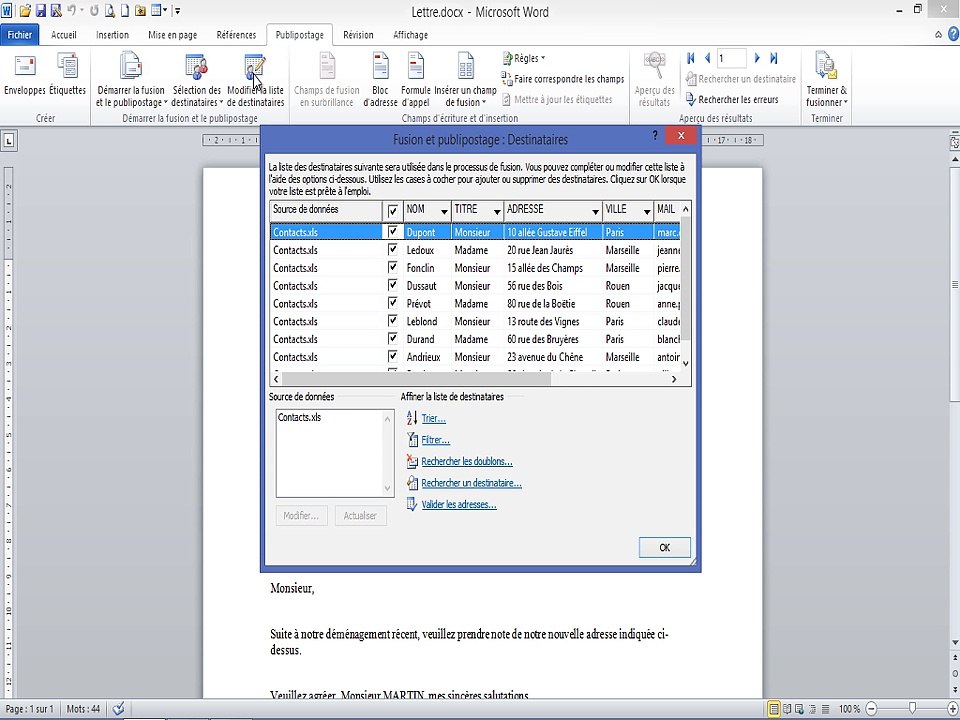This screenshot has width=960, height=720.
Task: Open the Étiquettes tool
Action: pos(67,73)
